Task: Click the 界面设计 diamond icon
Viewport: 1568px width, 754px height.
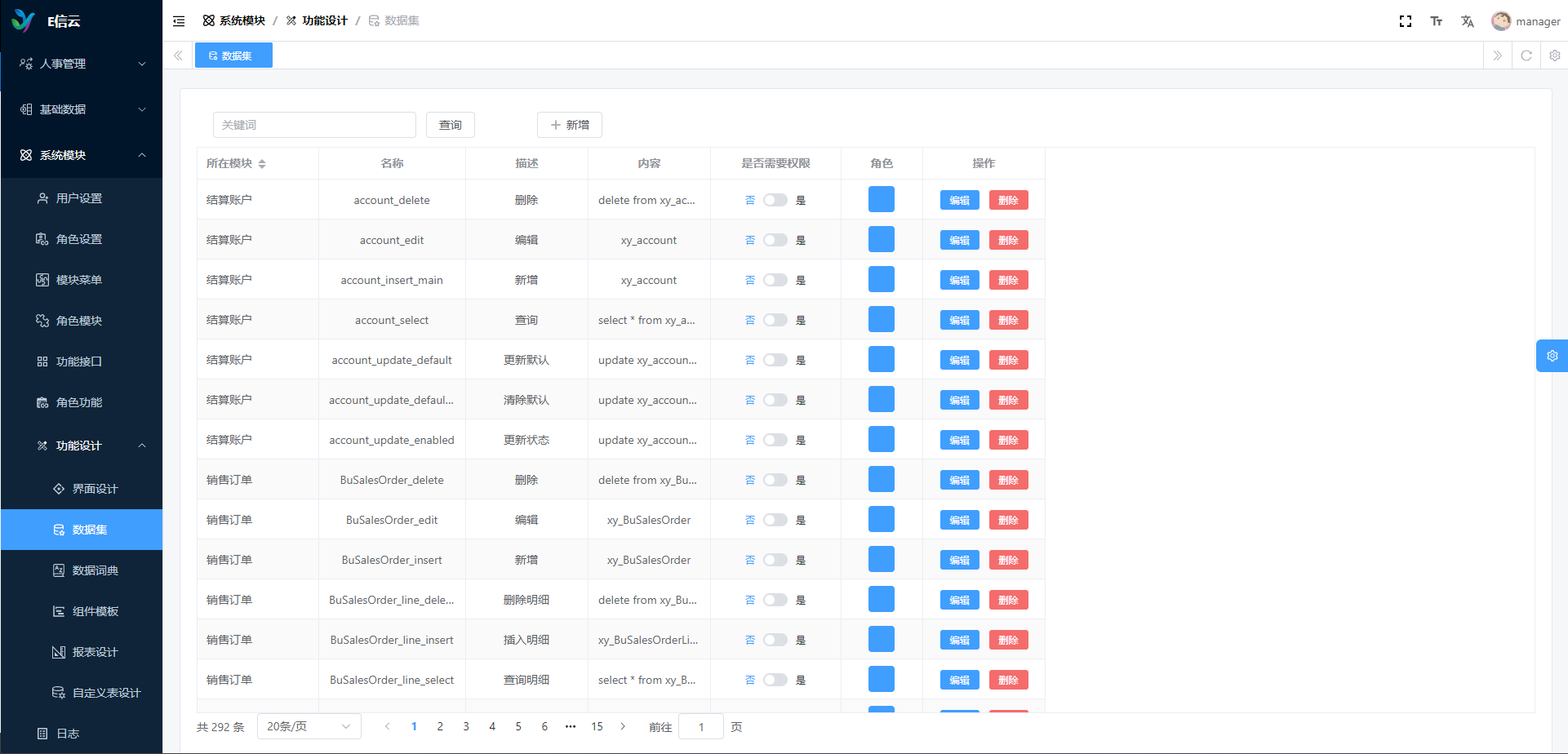Action: [59, 489]
